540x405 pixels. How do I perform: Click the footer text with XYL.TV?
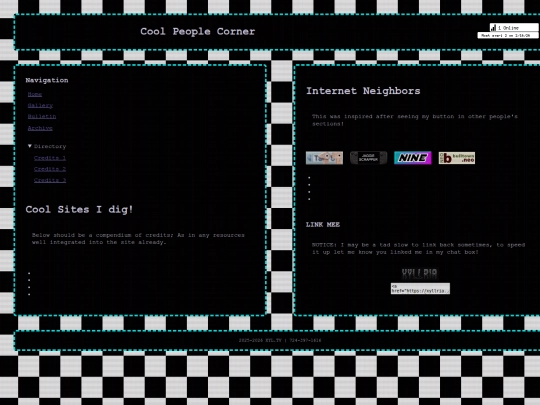(280, 340)
